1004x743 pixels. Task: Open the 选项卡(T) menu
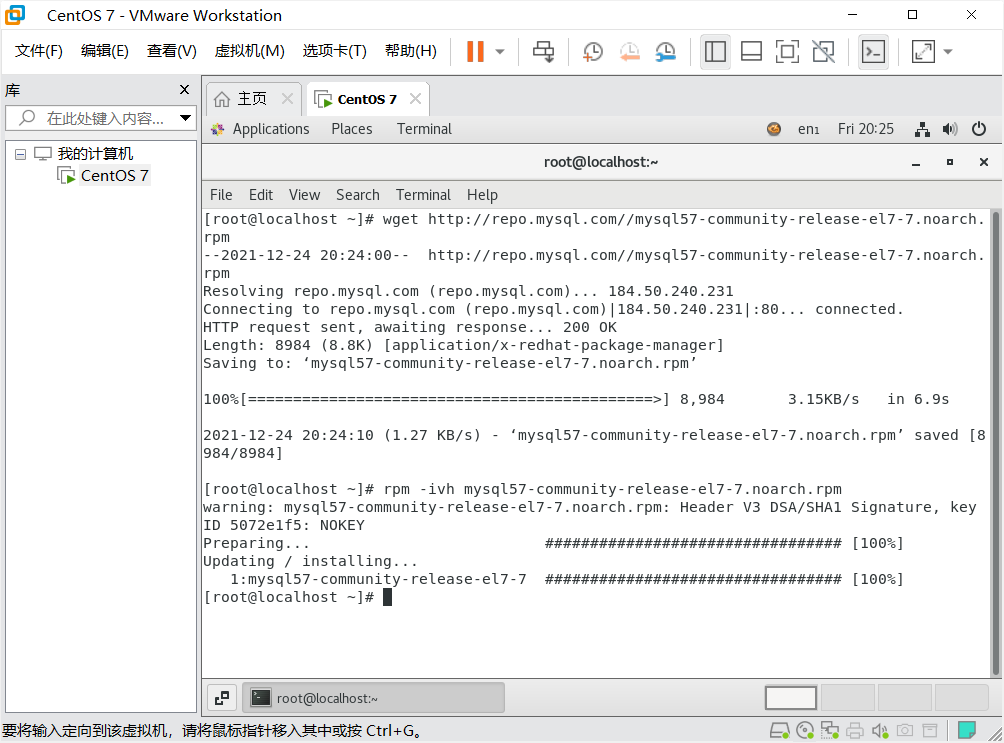point(334,51)
